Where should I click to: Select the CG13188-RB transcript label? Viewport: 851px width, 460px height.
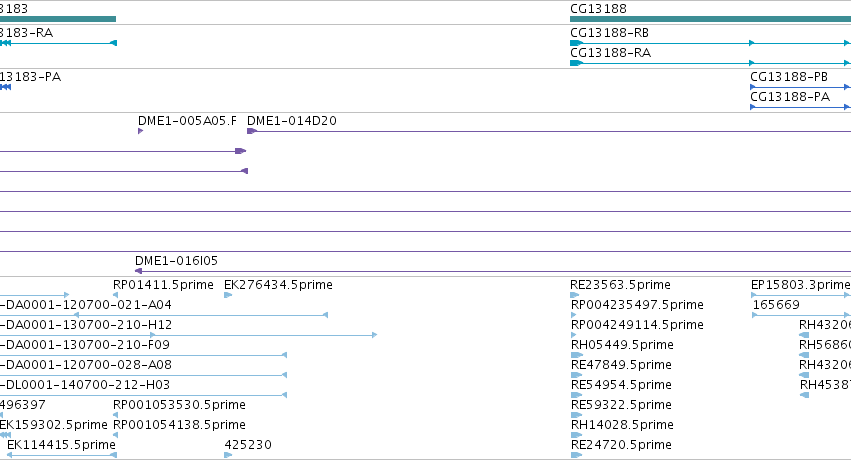click(609, 33)
